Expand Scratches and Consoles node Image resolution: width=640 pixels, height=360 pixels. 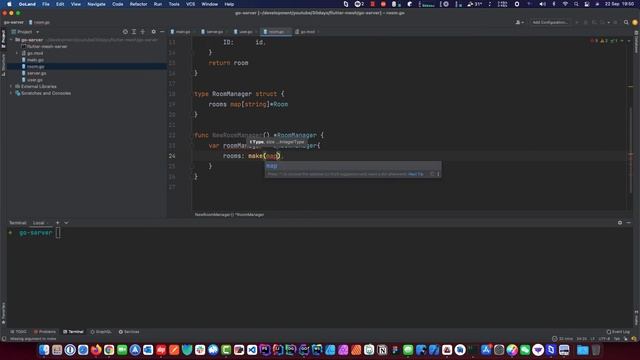[x=11, y=93]
